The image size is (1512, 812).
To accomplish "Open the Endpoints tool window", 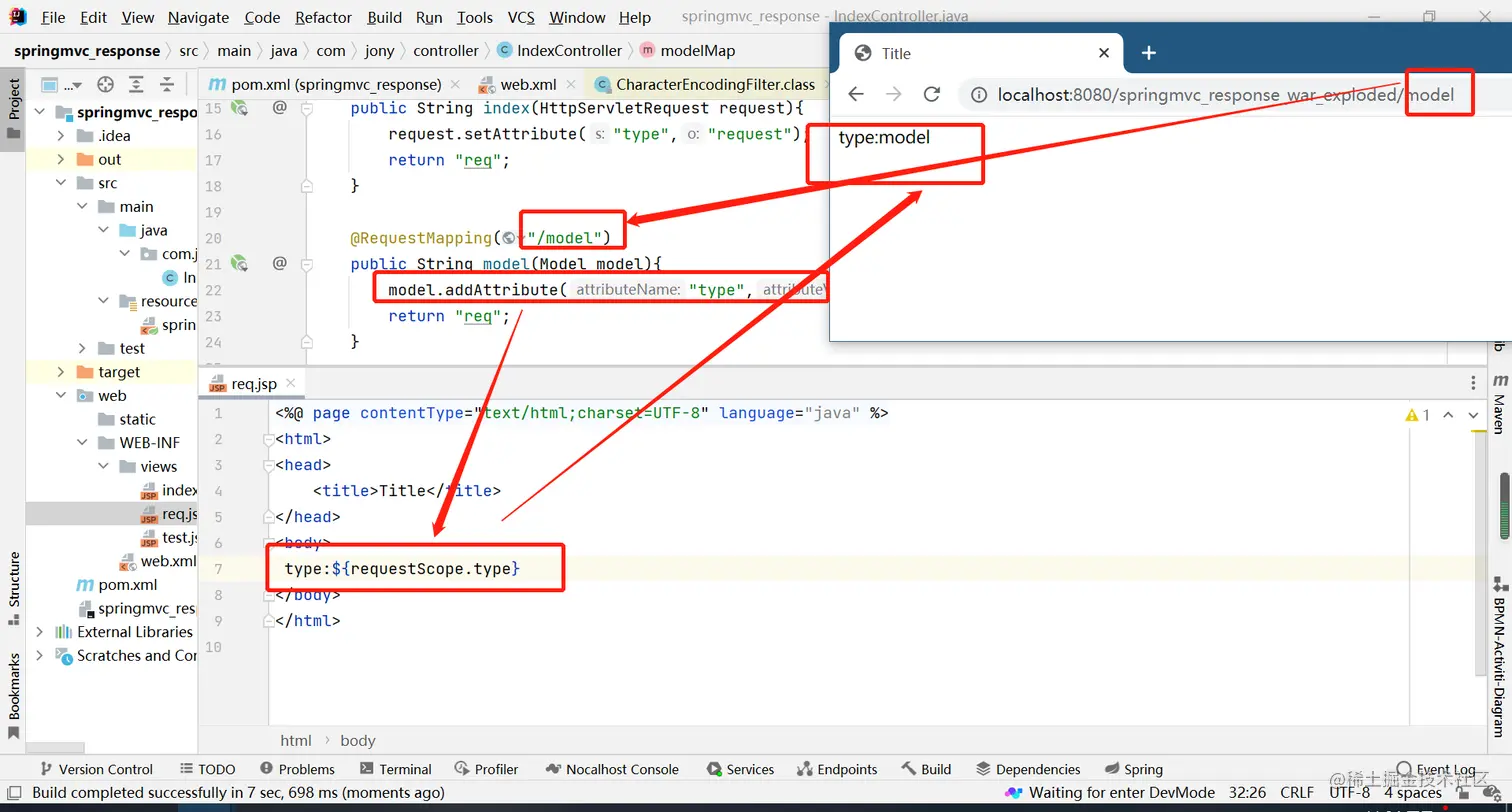I will click(x=837, y=769).
